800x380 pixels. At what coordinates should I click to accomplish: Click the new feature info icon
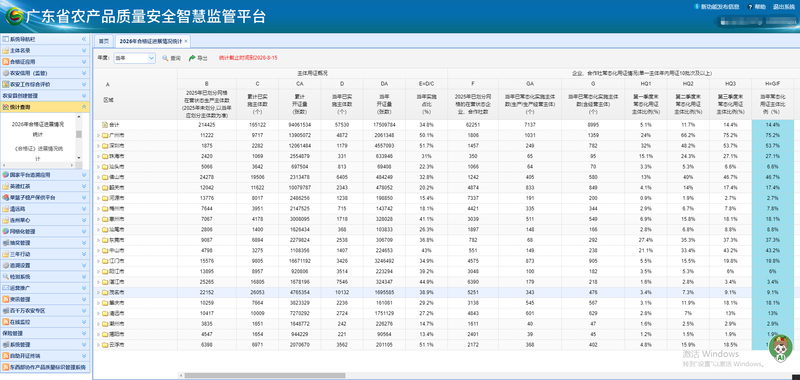point(697,7)
